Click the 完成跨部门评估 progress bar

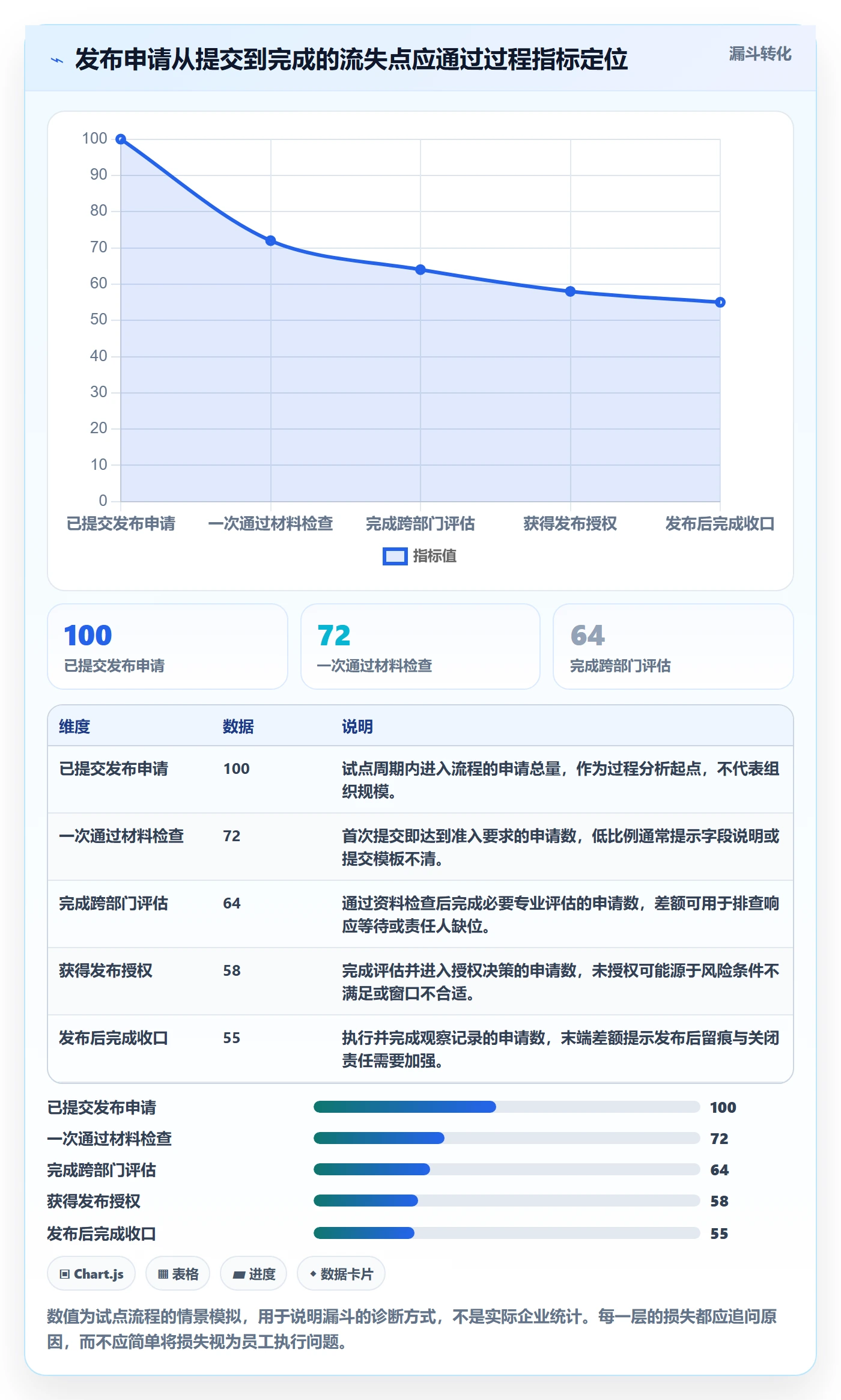(x=507, y=1169)
